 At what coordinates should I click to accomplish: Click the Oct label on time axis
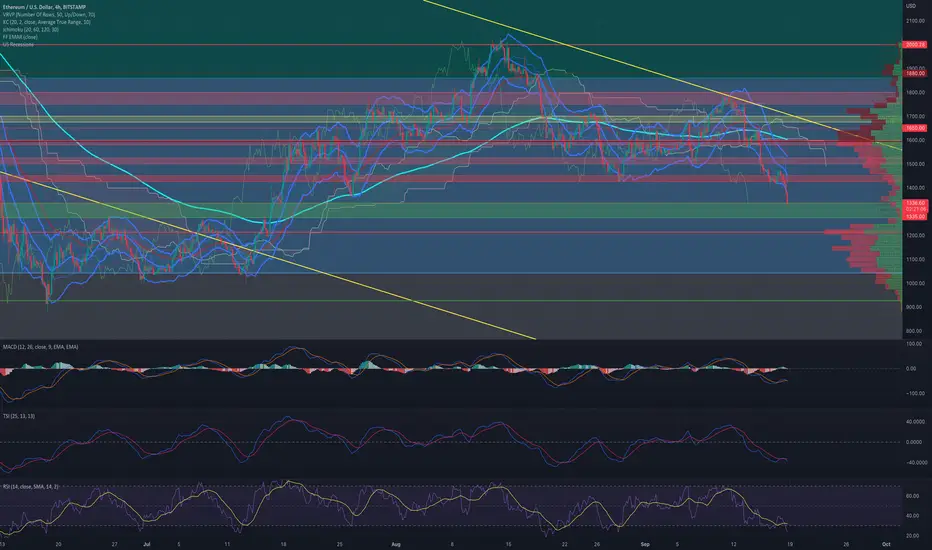pyautogui.click(x=886, y=544)
